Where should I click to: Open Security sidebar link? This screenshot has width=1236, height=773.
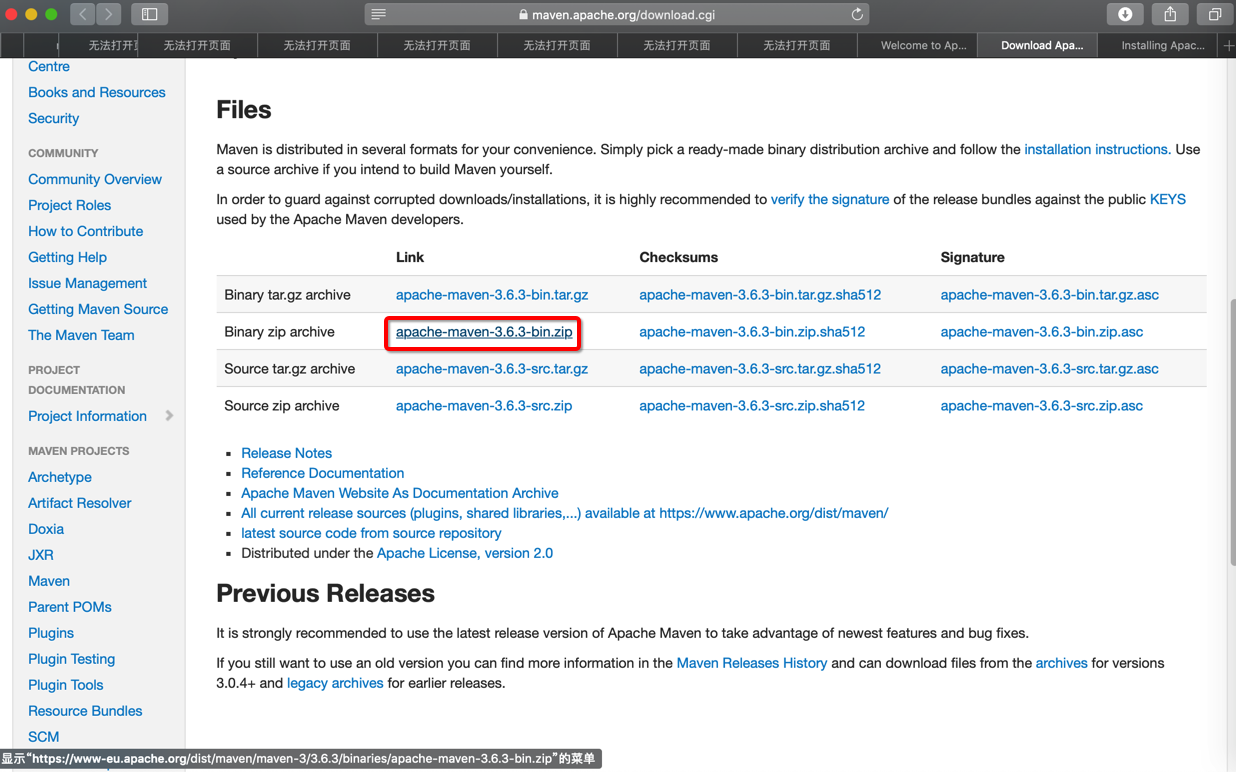(x=53, y=118)
